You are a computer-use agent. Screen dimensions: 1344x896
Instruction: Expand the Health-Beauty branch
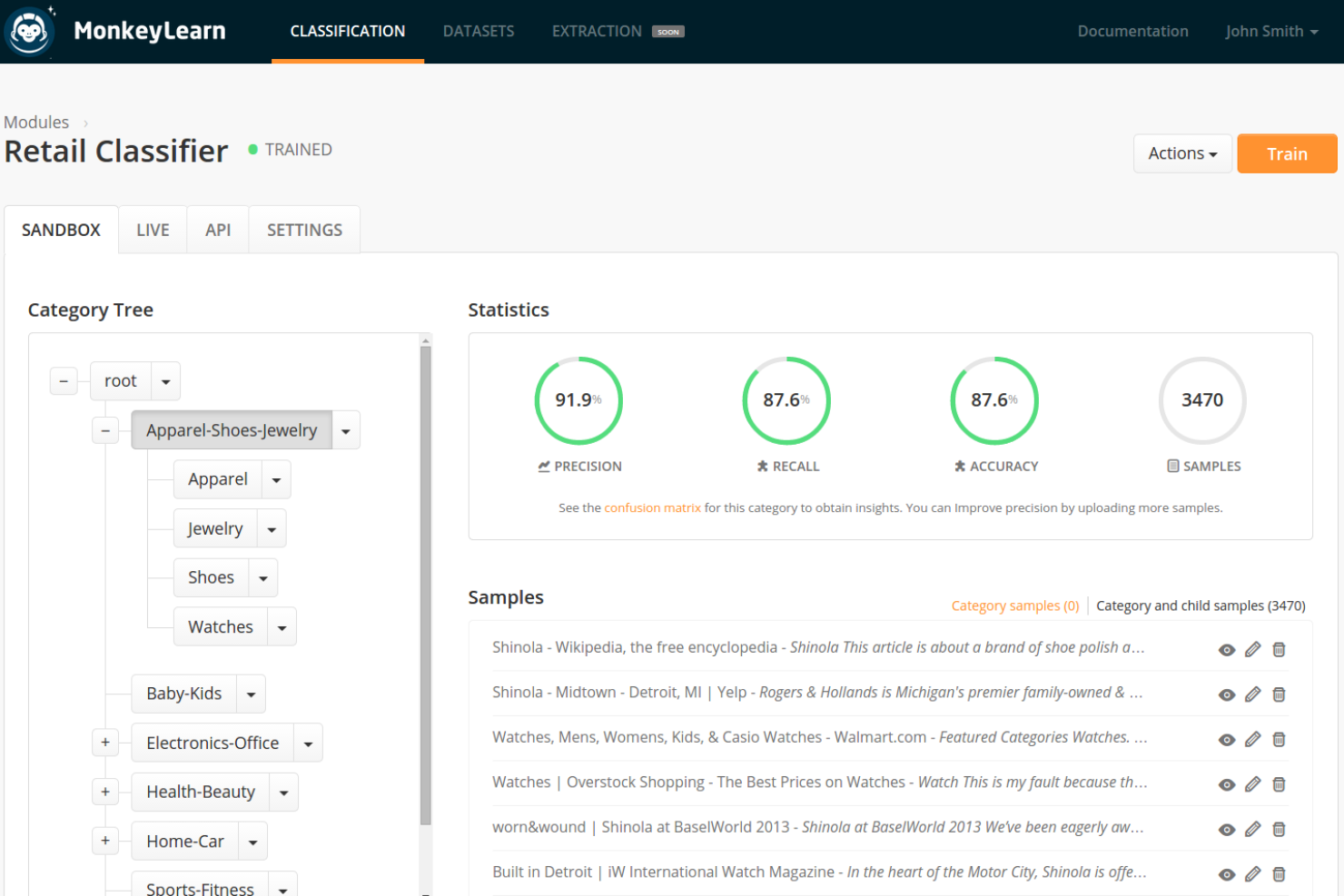(105, 792)
